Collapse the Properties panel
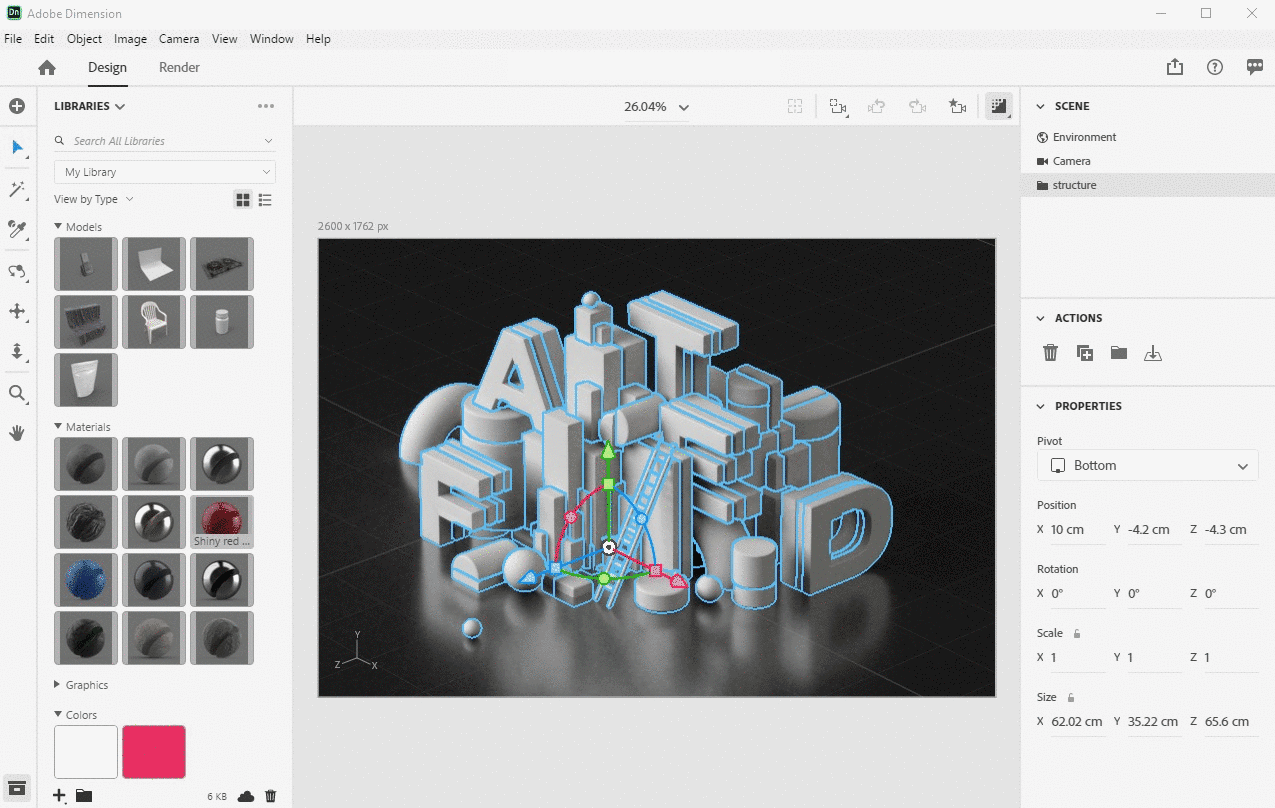 (1040, 406)
